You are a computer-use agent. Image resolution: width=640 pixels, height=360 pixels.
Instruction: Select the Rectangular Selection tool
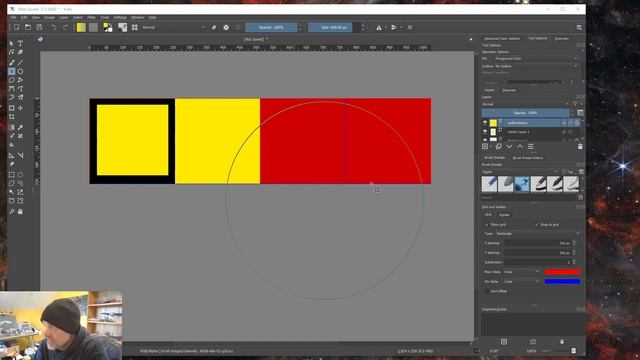point(11,175)
